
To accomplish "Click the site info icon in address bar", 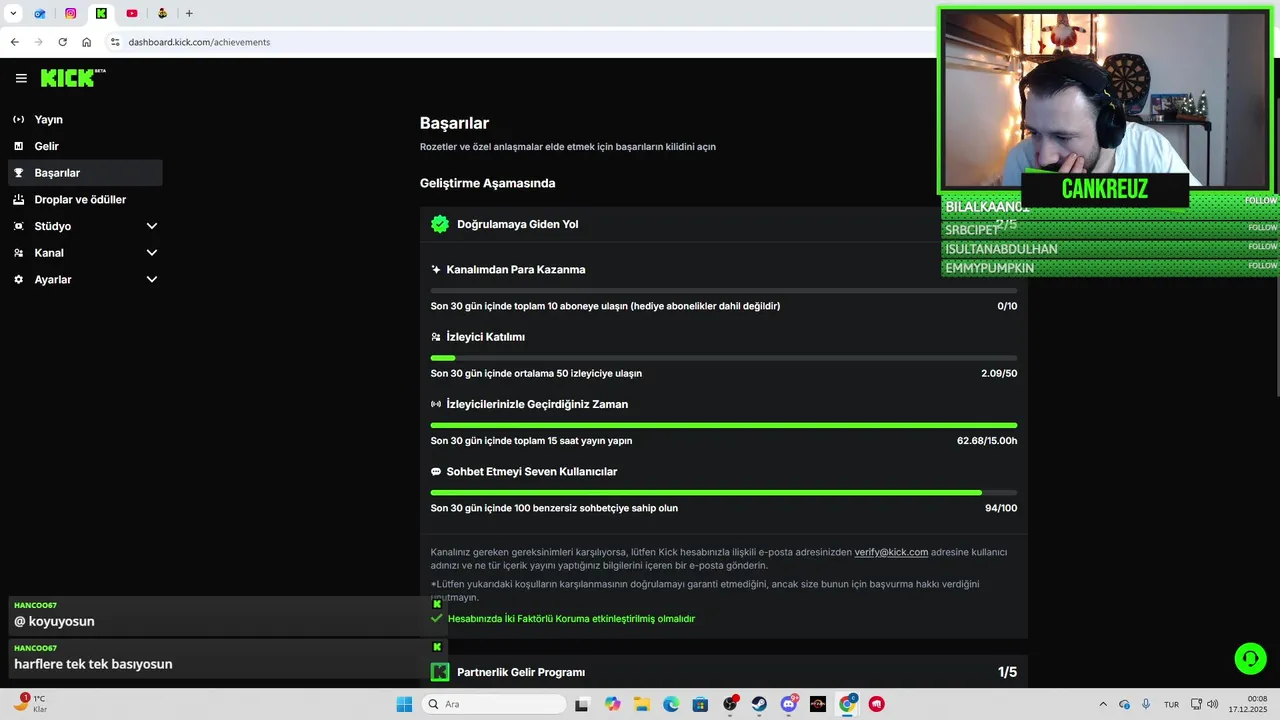I will click(x=115, y=42).
